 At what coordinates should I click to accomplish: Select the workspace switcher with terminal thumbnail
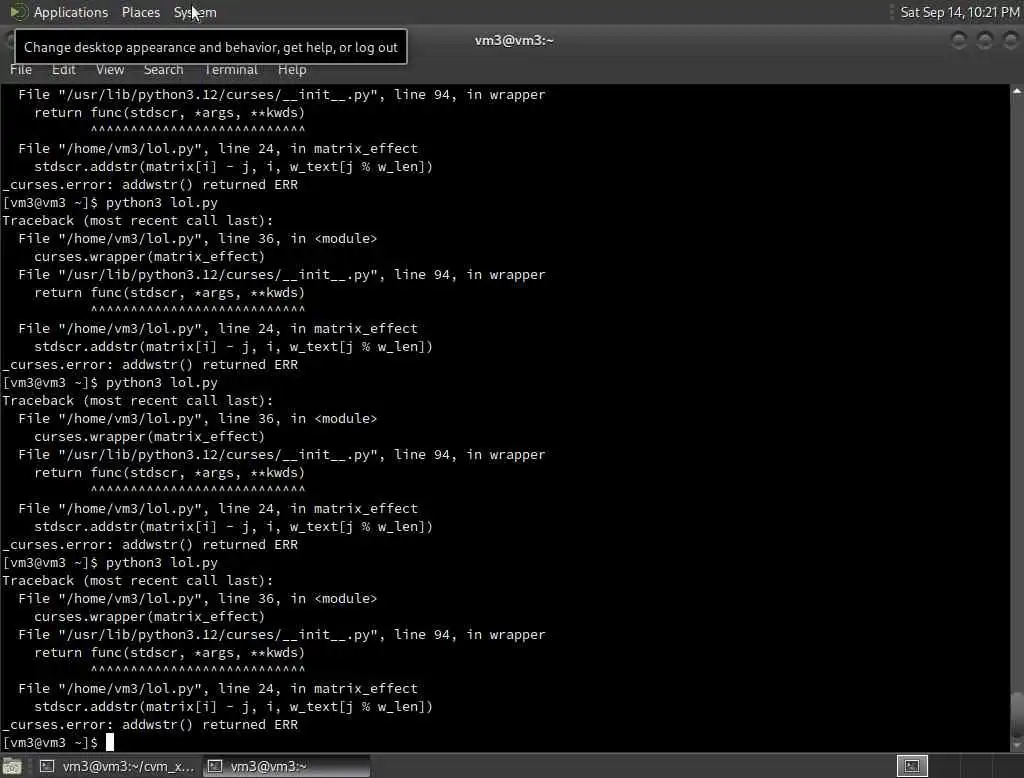(x=912, y=766)
